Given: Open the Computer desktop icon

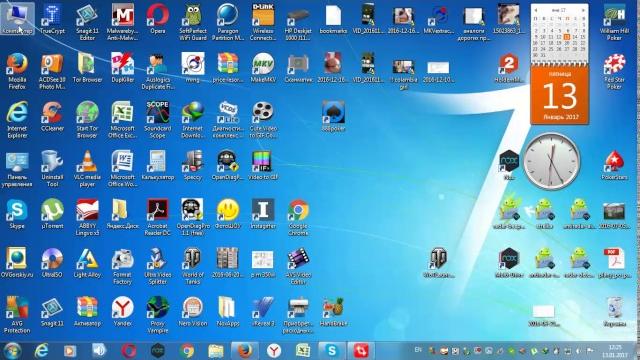Looking at the screenshot, I should [17, 19].
